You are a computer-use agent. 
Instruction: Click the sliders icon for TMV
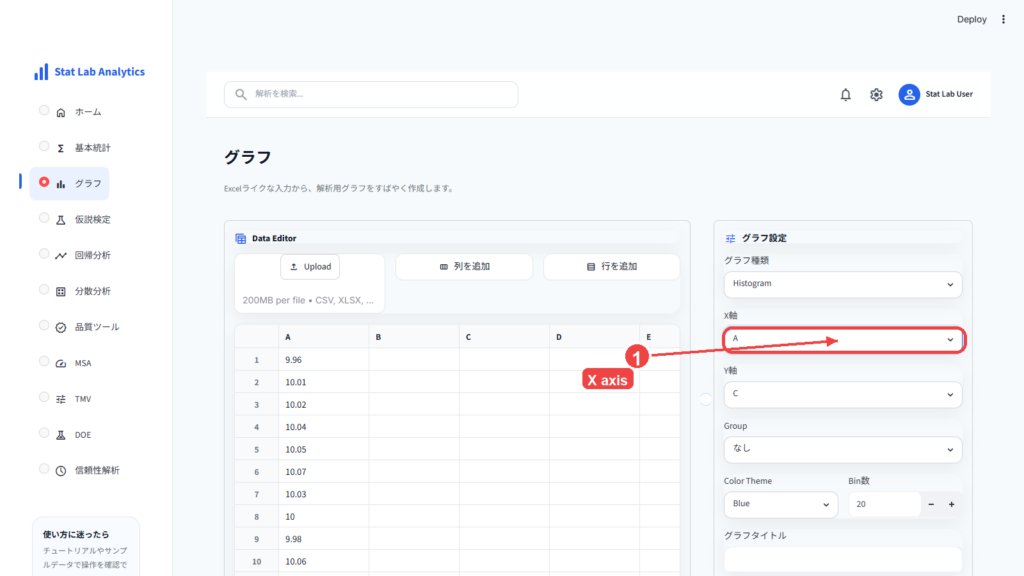click(x=61, y=399)
